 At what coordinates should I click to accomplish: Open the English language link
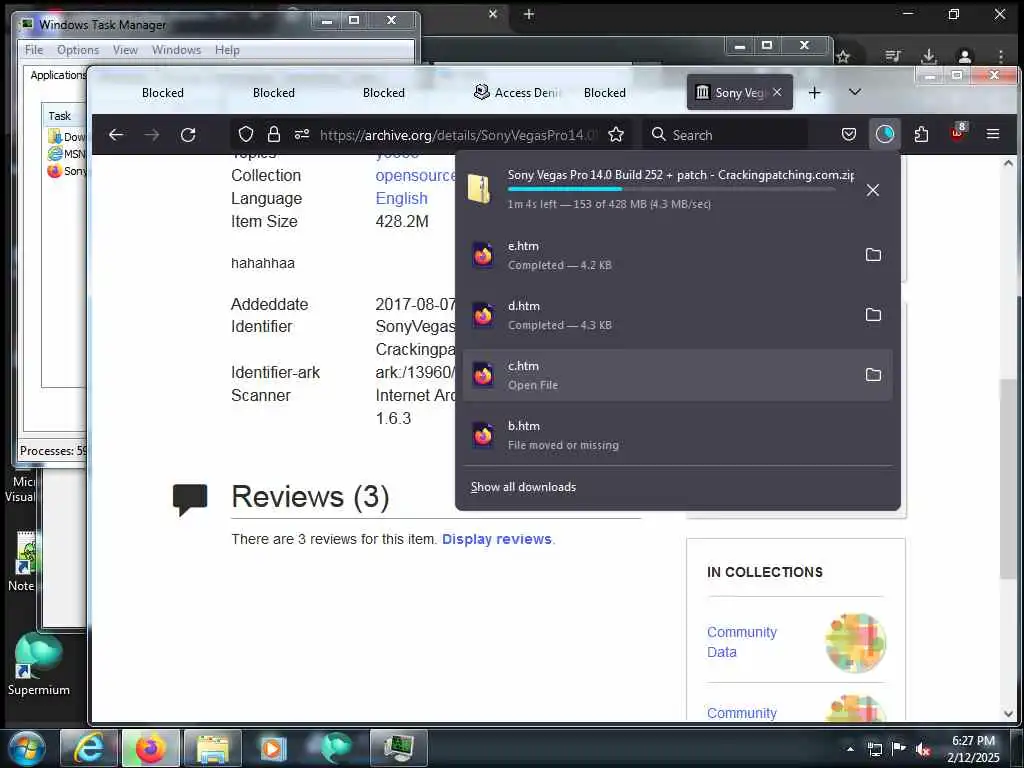point(402,199)
